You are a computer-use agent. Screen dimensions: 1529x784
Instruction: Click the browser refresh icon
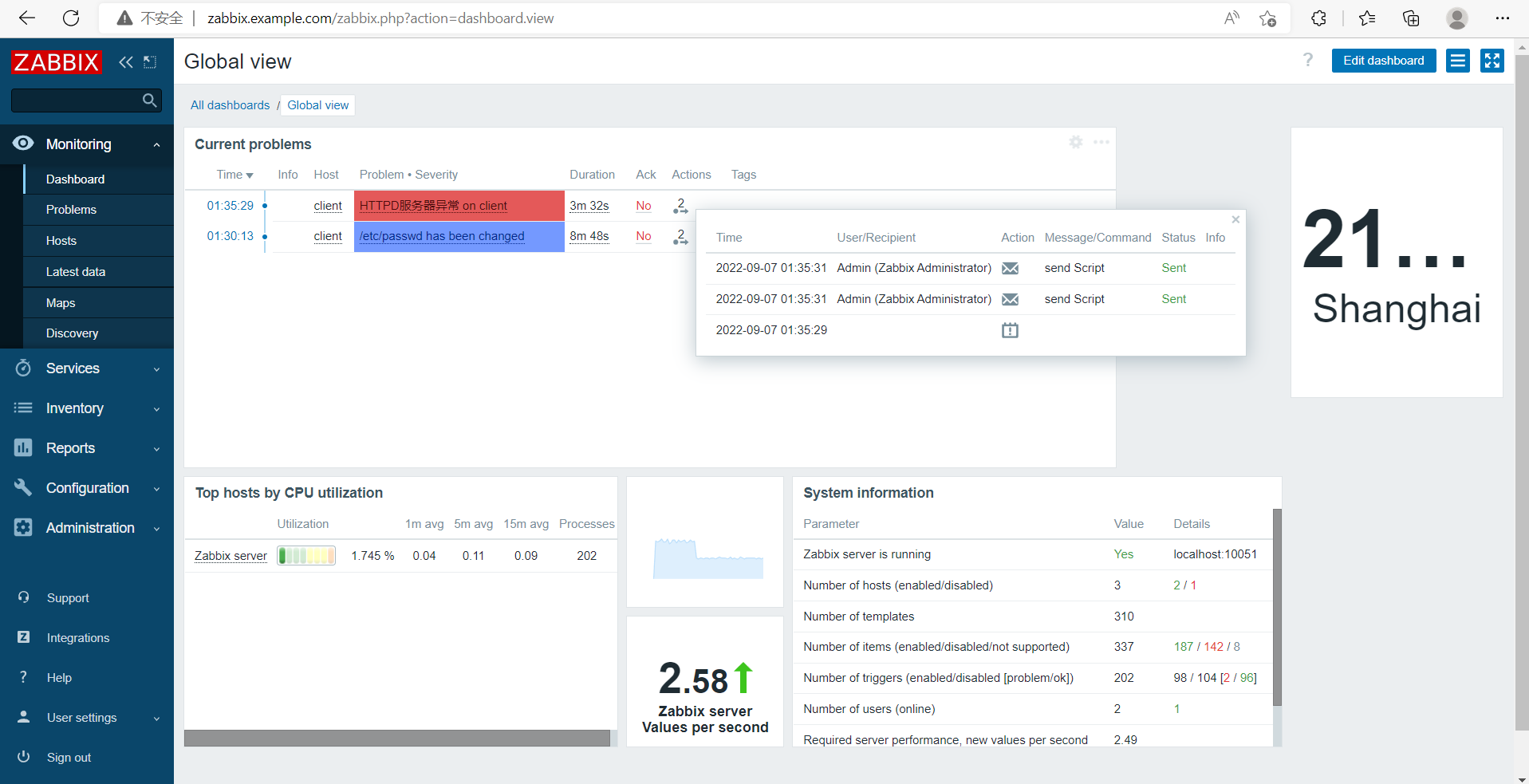71,18
